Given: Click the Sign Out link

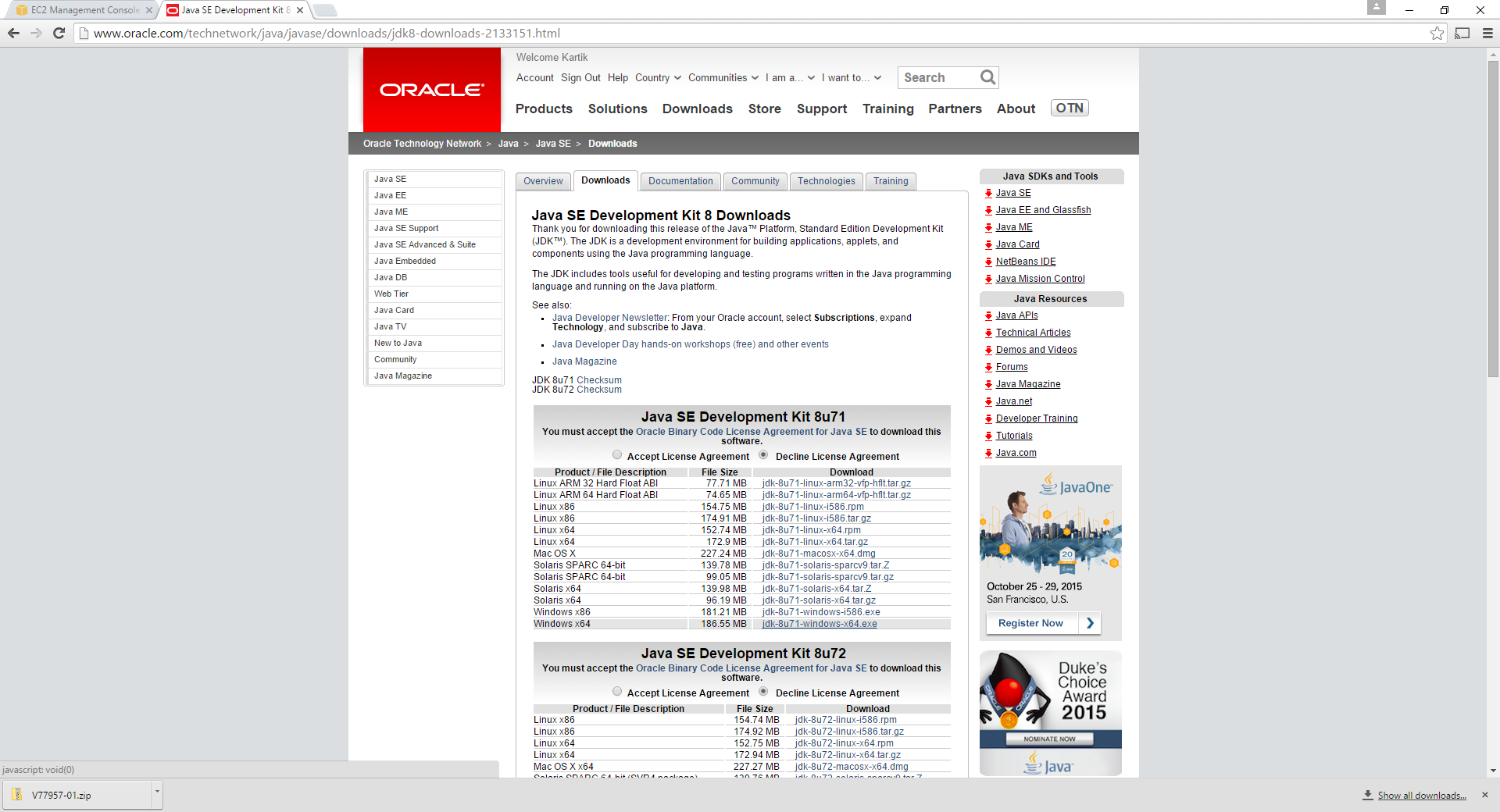Looking at the screenshot, I should tap(580, 77).
